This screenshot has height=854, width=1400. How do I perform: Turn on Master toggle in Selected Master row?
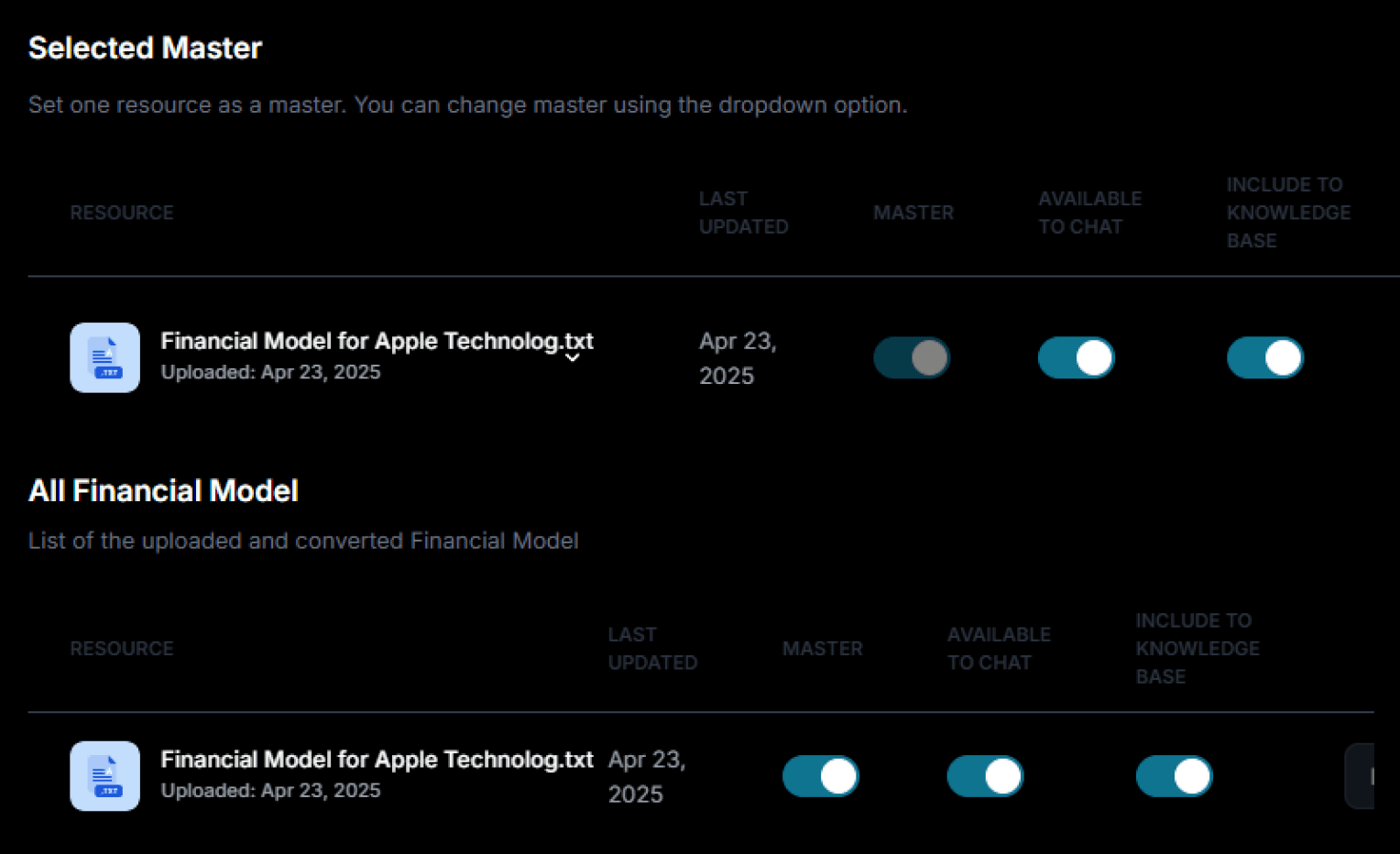pyautogui.click(x=912, y=357)
